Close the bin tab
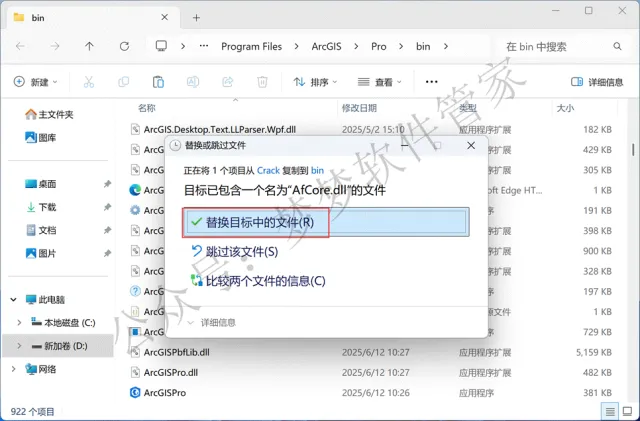The image size is (640, 421). coord(164,17)
